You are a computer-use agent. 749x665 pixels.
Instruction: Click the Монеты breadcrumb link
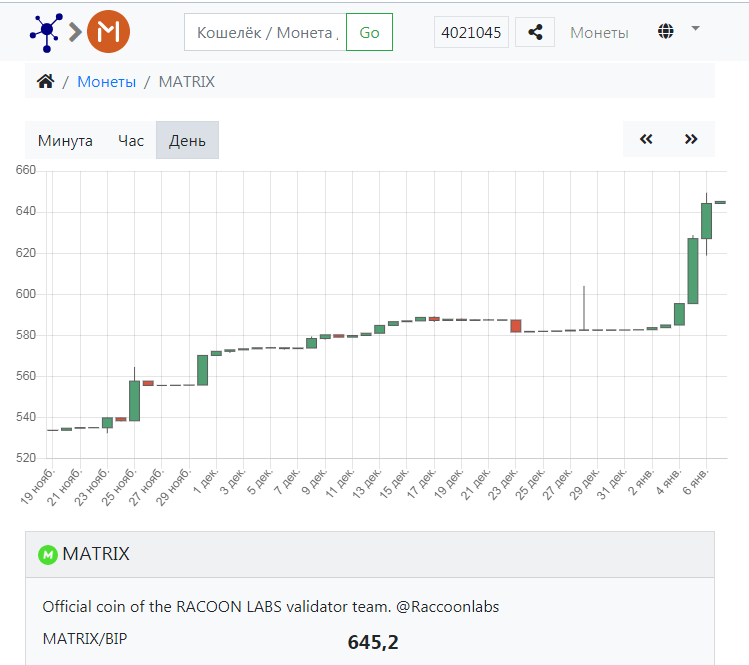[x=107, y=82]
